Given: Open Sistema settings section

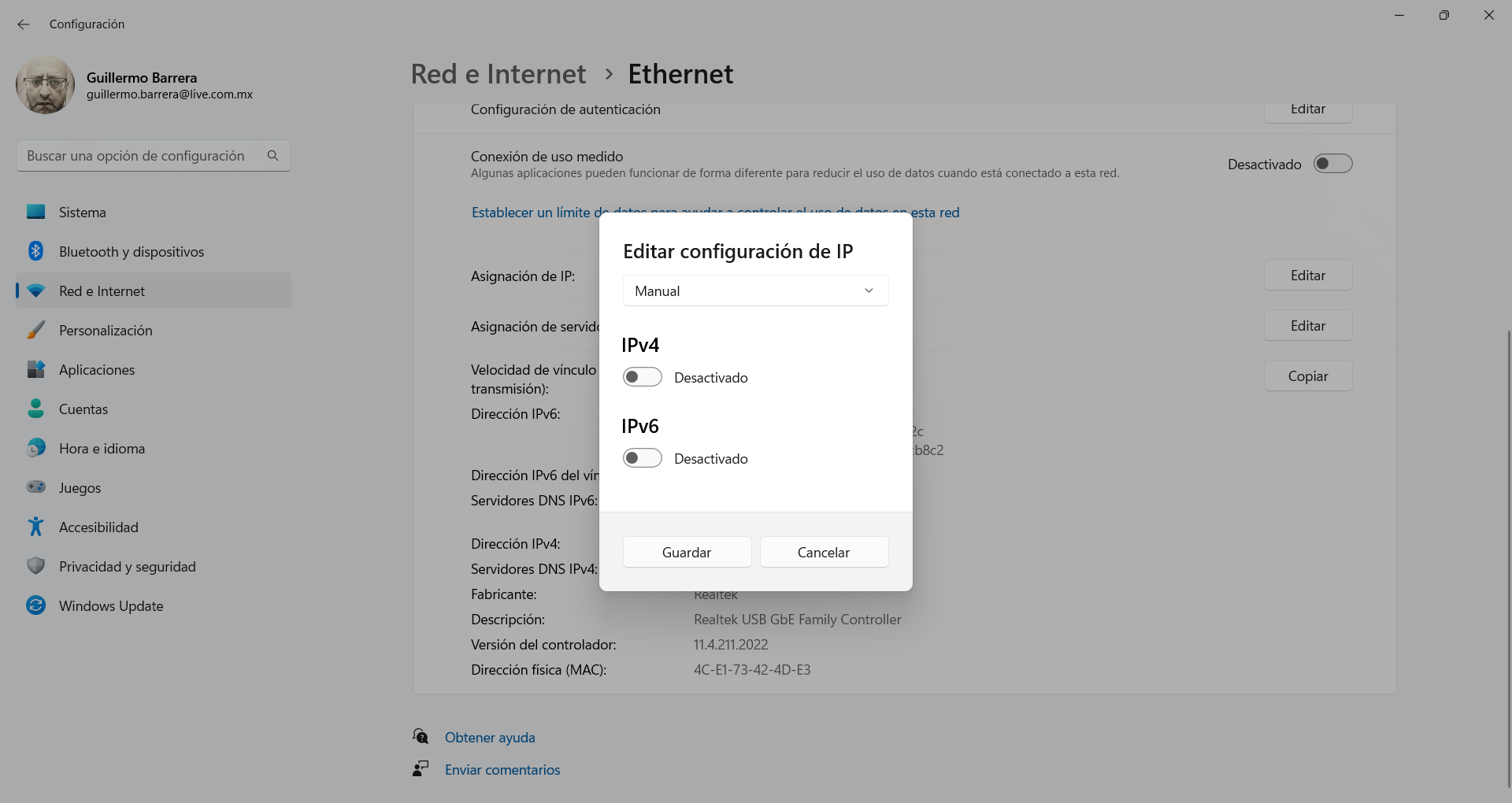Looking at the screenshot, I should tap(83, 213).
